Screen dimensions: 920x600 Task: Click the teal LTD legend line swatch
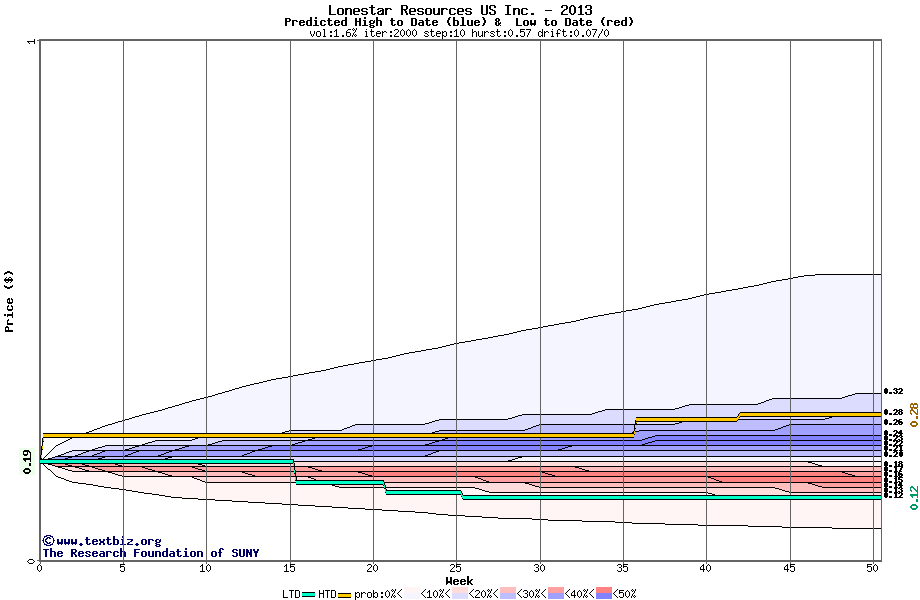pyautogui.click(x=309, y=594)
